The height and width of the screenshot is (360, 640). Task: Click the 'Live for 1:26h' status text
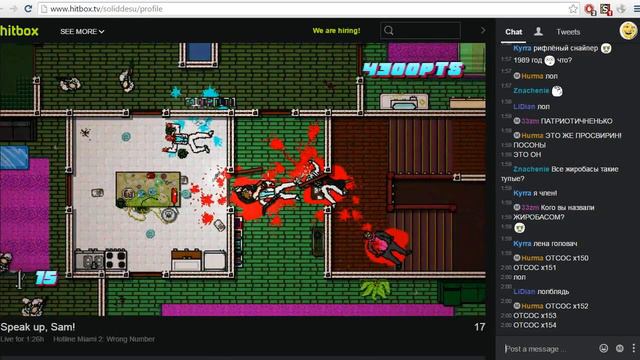(22, 339)
